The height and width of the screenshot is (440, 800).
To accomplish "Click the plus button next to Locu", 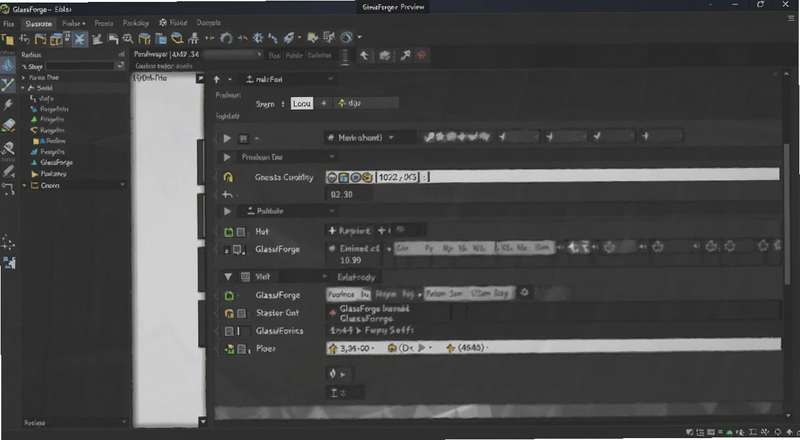I will pyautogui.click(x=323, y=104).
